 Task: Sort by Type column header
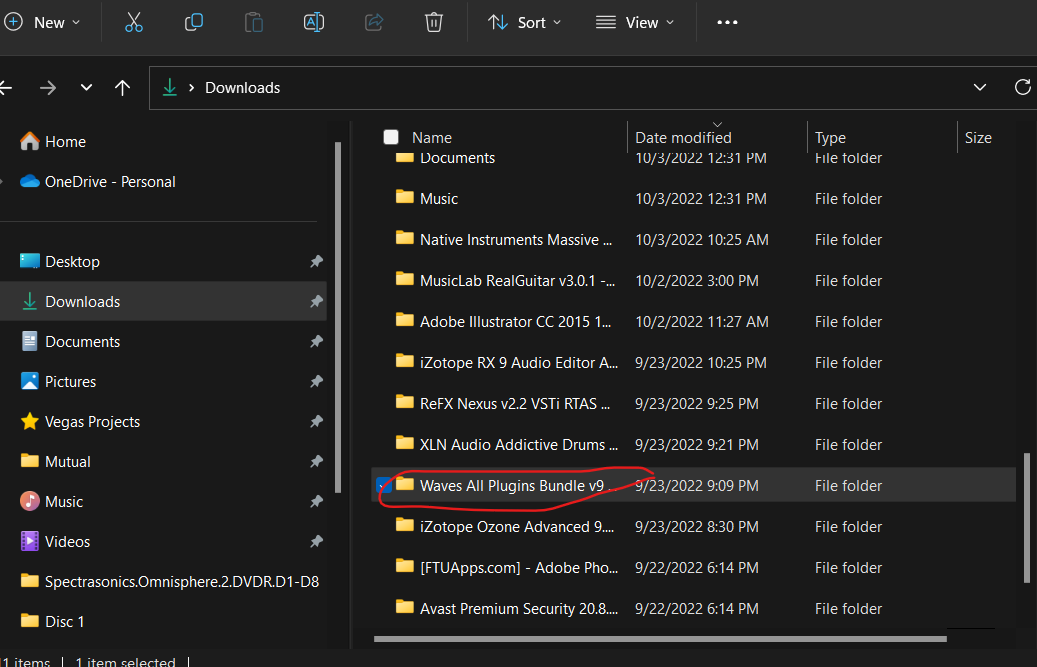pyautogui.click(x=830, y=137)
